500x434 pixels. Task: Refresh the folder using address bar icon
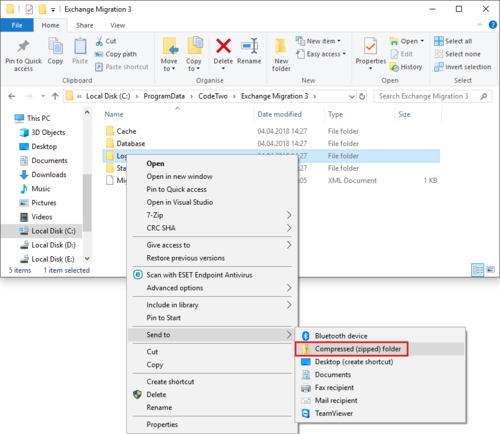[x=362, y=97]
